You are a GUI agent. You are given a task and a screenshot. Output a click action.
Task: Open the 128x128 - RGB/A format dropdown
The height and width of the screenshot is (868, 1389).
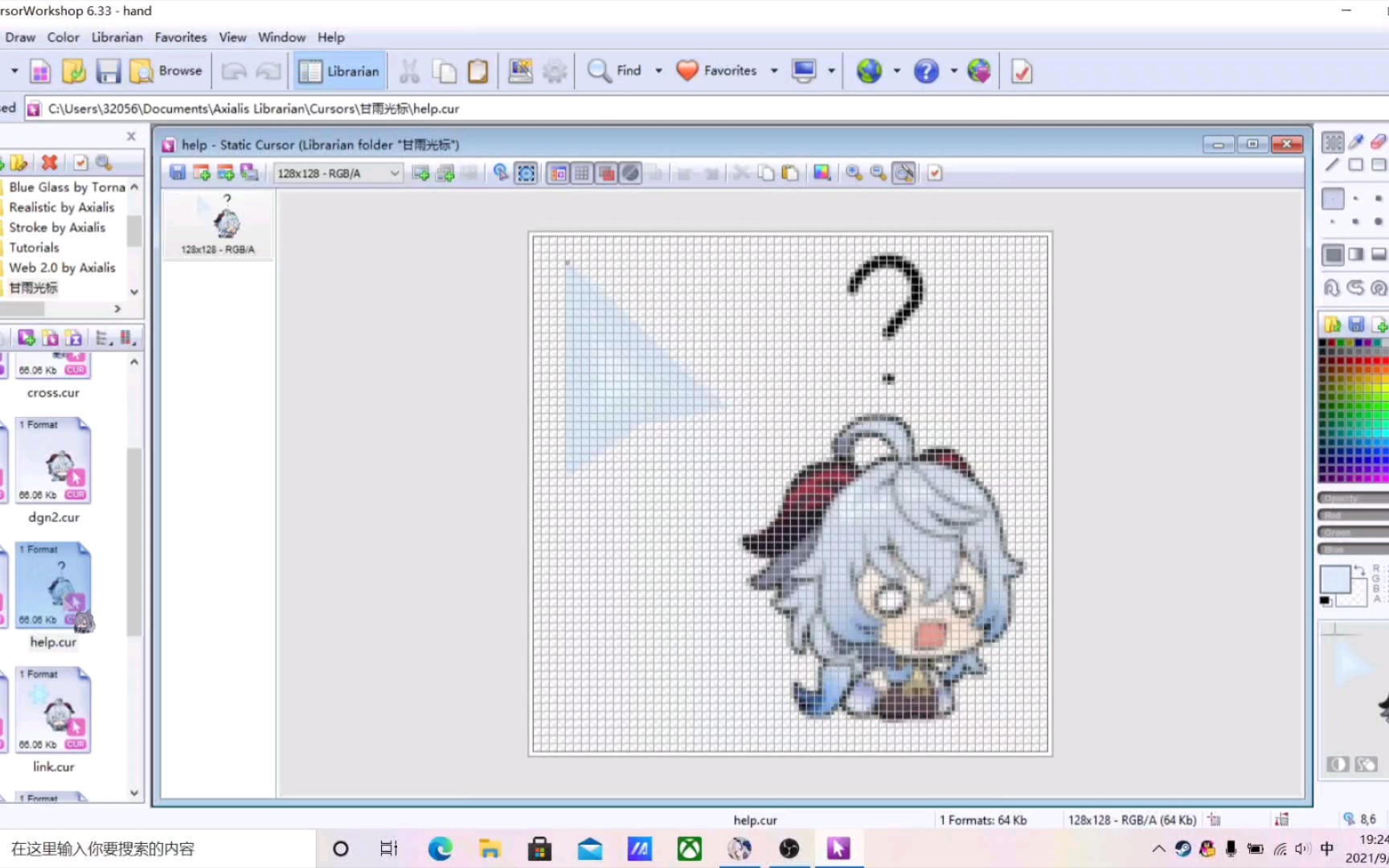click(x=338, y=173)
